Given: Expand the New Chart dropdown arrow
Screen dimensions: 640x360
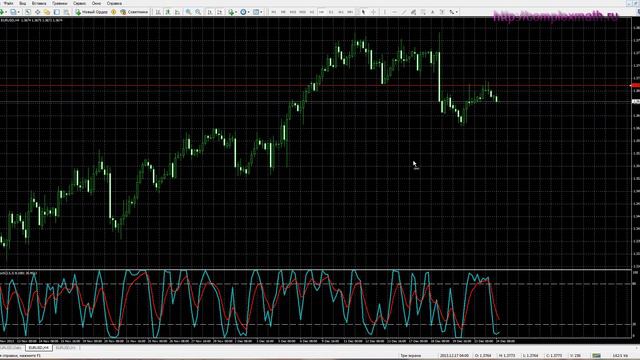Looking at the screenshot, I should [x=7, y=12].
